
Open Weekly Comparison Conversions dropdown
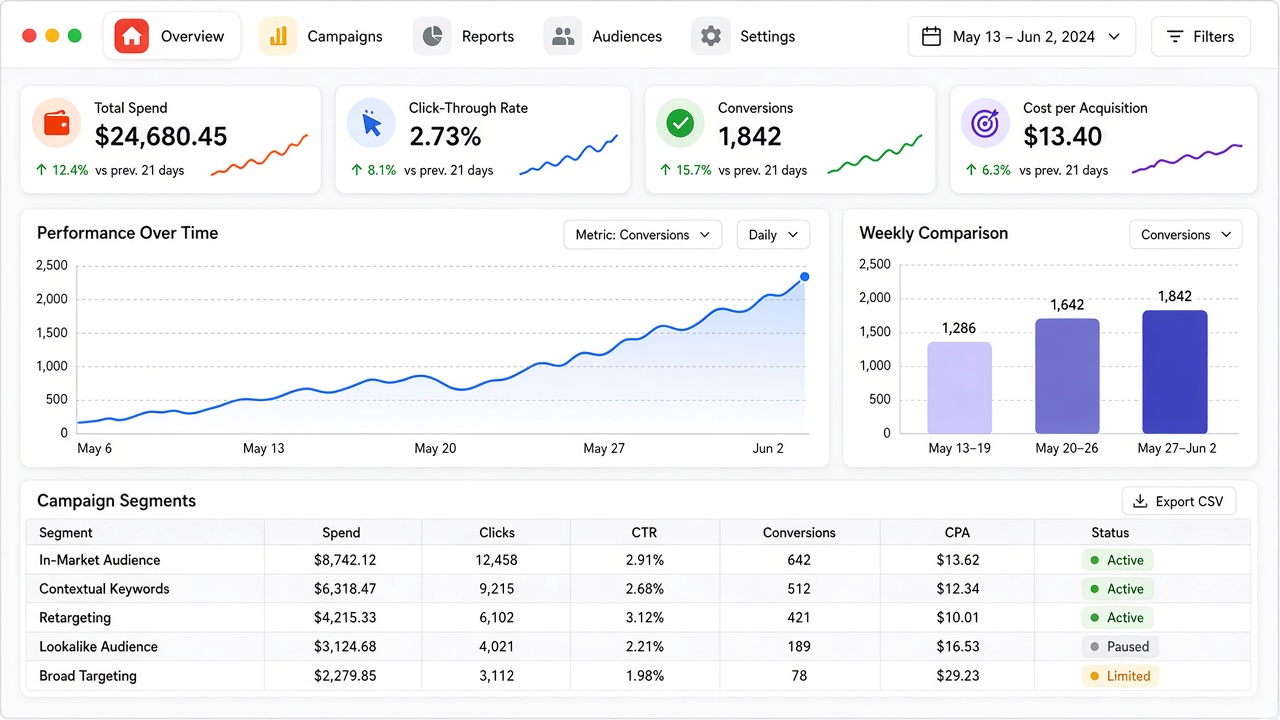coord(1186,235)
